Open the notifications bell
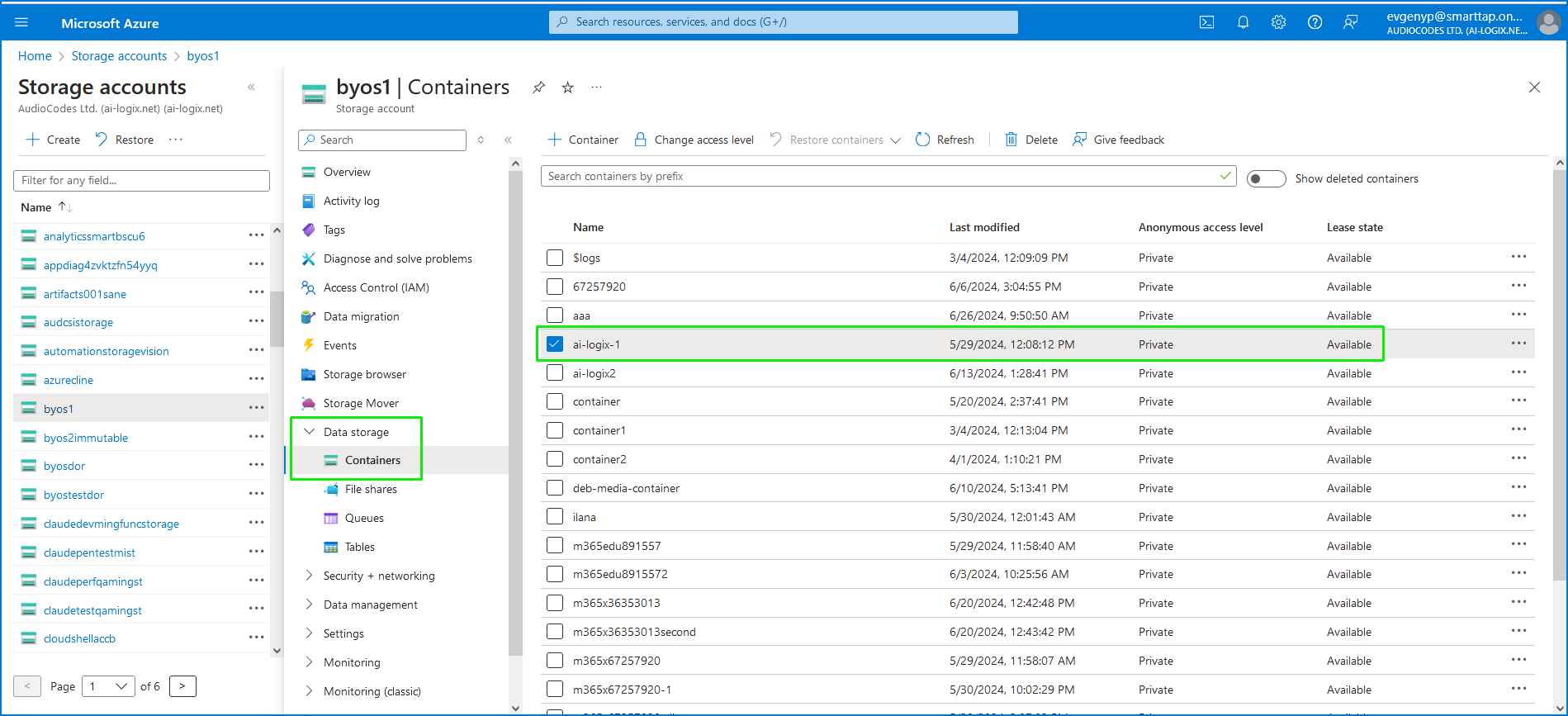The width and height of the screenshot is (1568, 716). tap(1243, 22)
